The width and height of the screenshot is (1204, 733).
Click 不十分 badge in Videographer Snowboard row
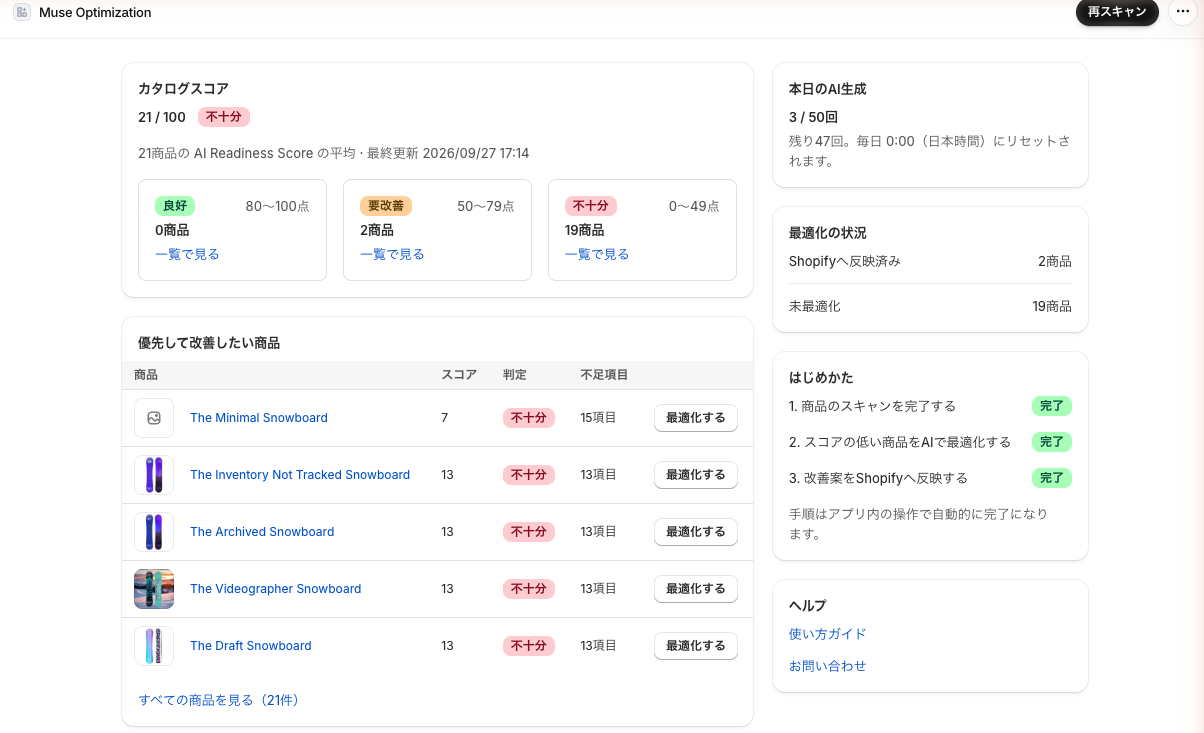pyautogui.click(x=529, y=589)
